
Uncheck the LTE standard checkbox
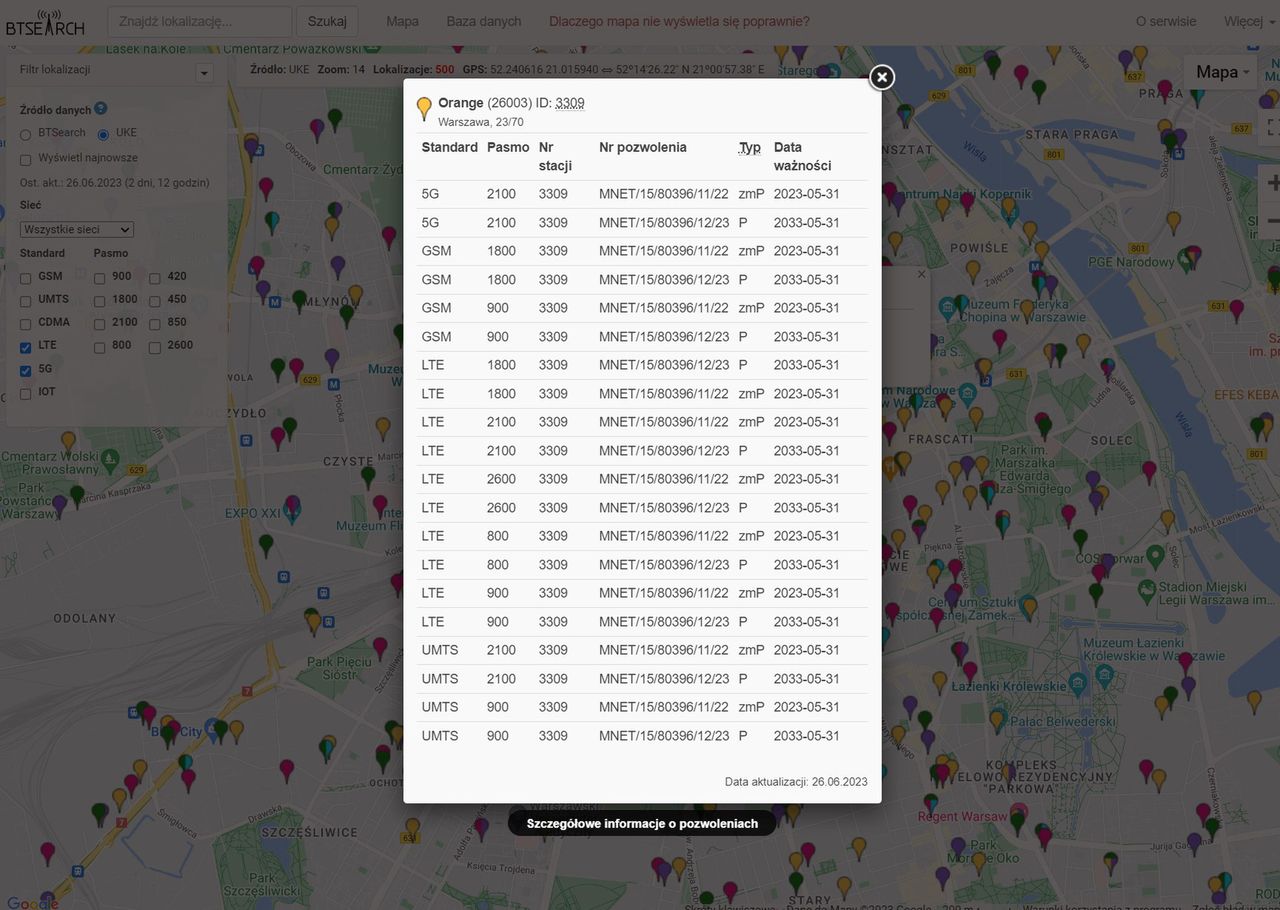(x=26, y=346)
